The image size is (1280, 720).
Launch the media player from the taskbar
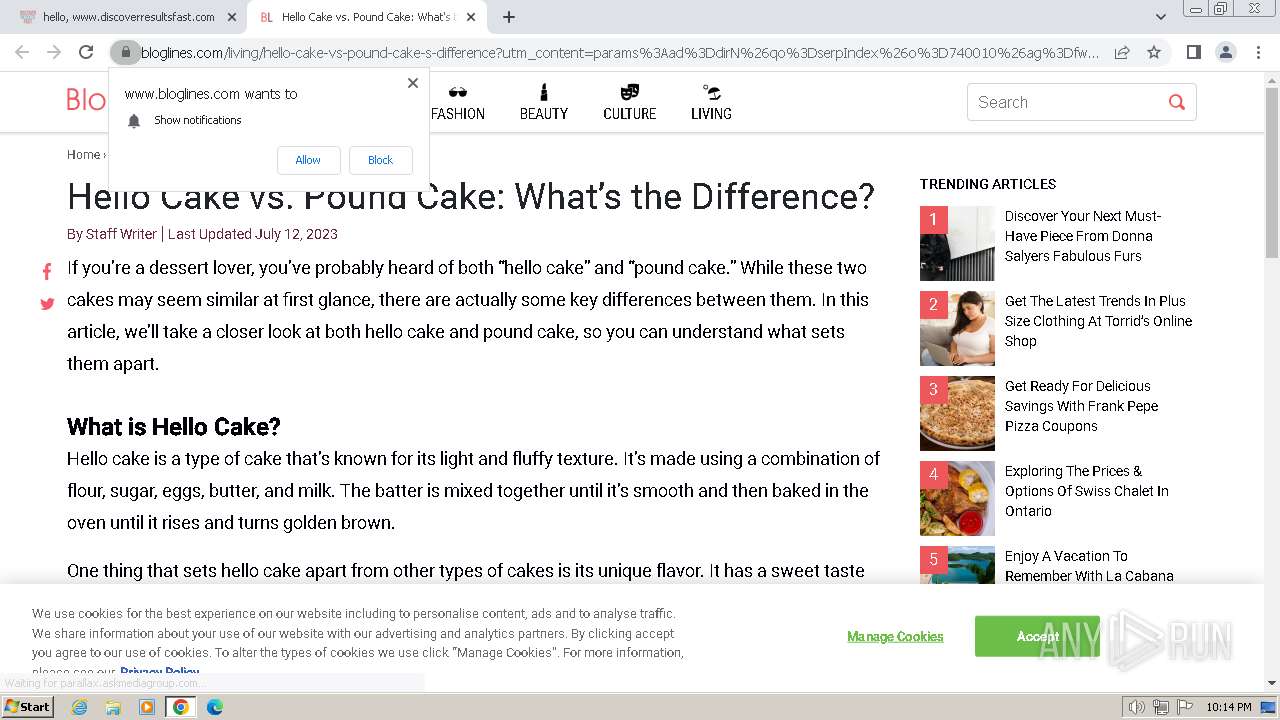tap(147, 707)
